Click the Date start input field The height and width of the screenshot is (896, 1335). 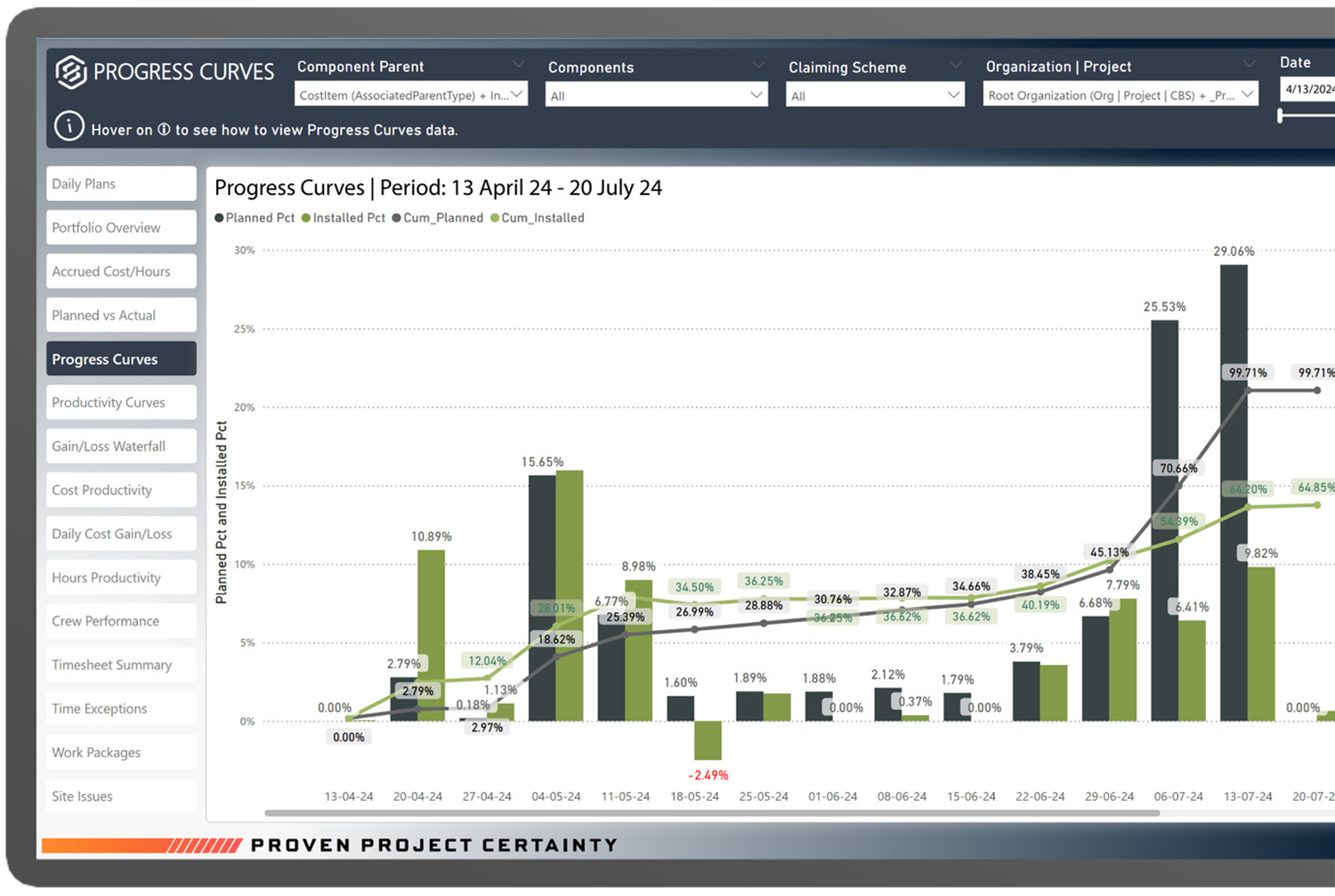[1308, 89]
